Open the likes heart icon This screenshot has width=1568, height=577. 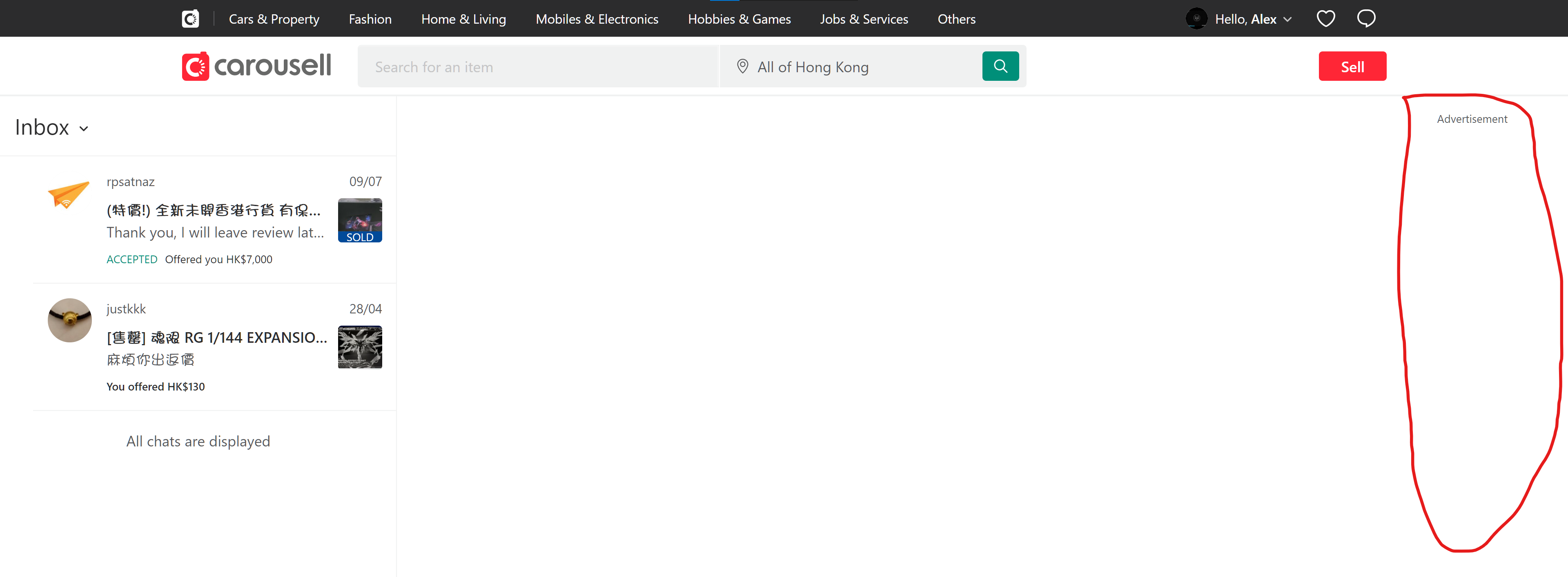click(x=1325, y=19)
